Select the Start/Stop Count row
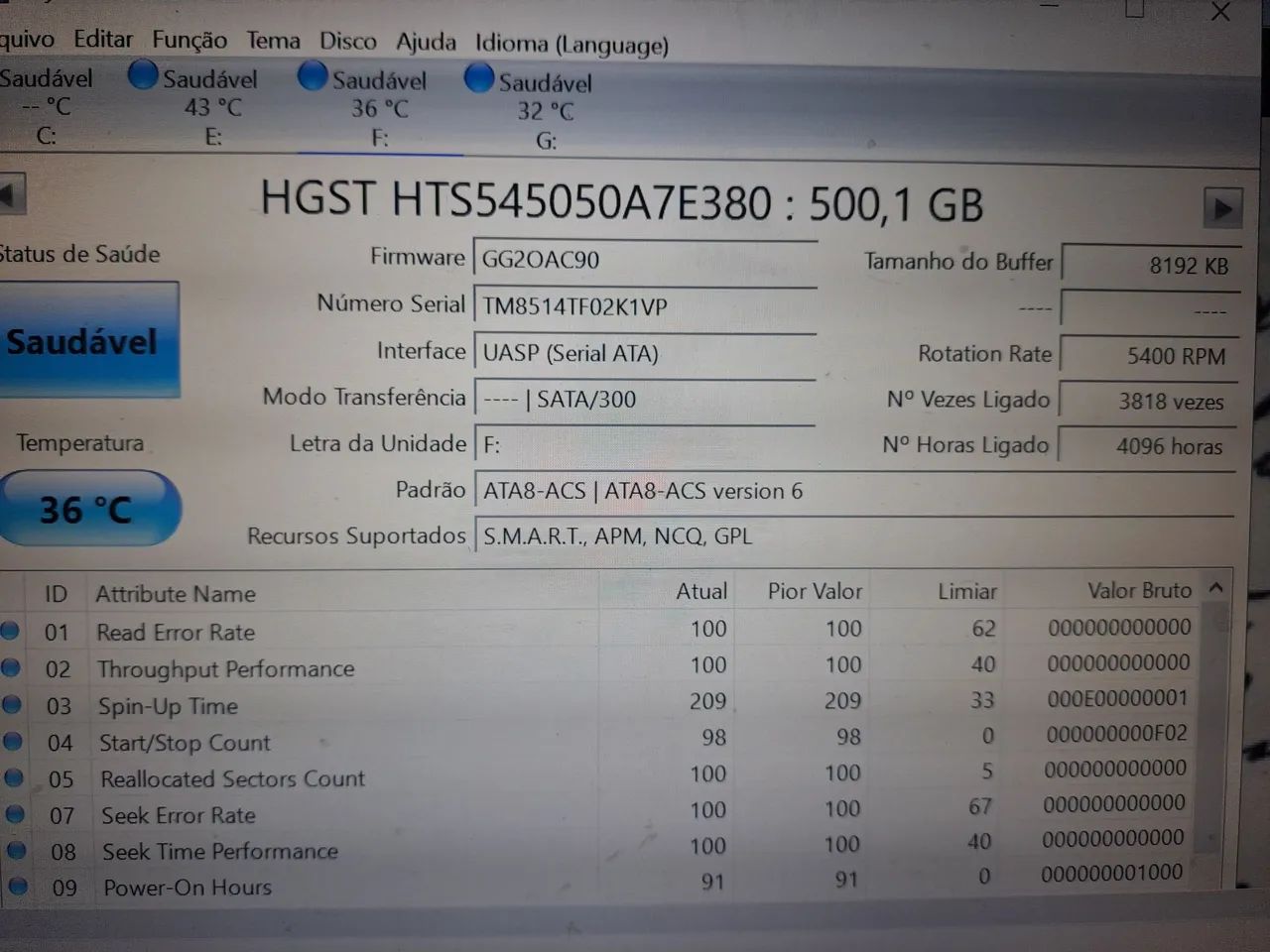Viewport: 1270px width, 952px height. point(599,740)
